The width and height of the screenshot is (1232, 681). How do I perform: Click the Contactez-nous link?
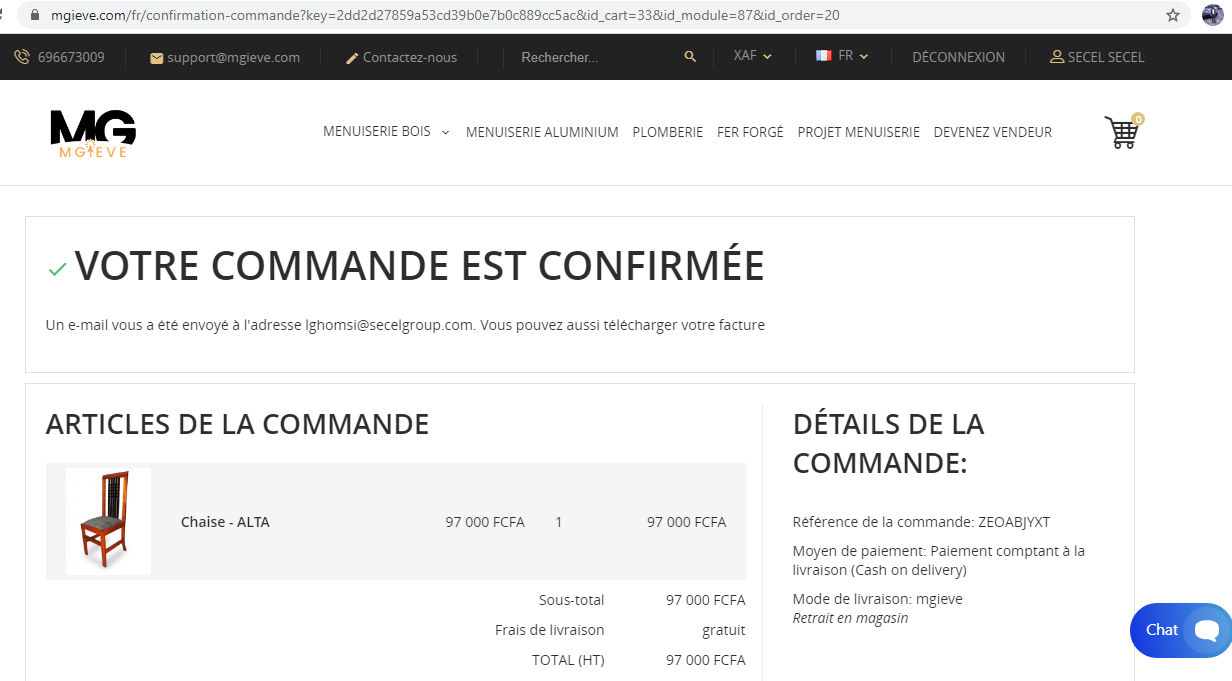tap(410, 58)
